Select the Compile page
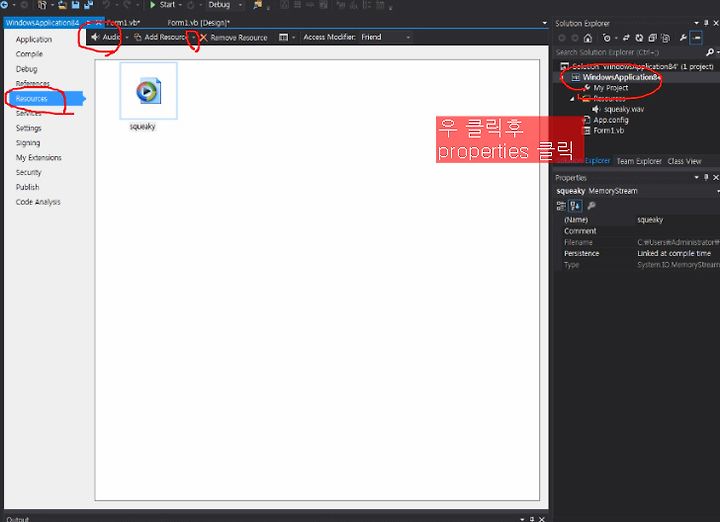Screen dimensions: 720x522 [x=29, y=54]
